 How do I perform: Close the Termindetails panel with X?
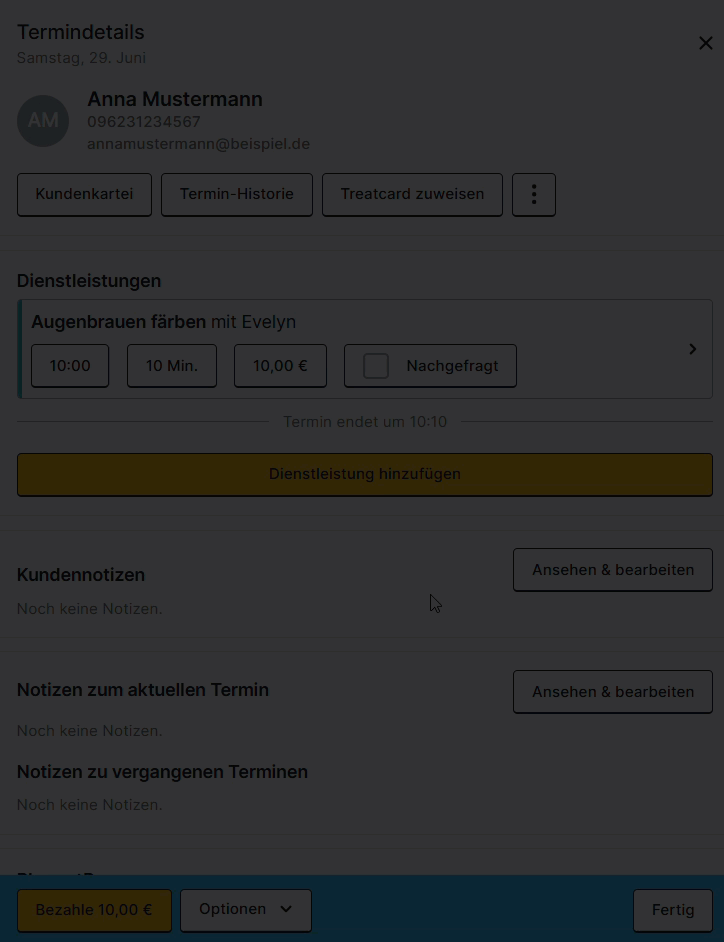tap(705, 43)
